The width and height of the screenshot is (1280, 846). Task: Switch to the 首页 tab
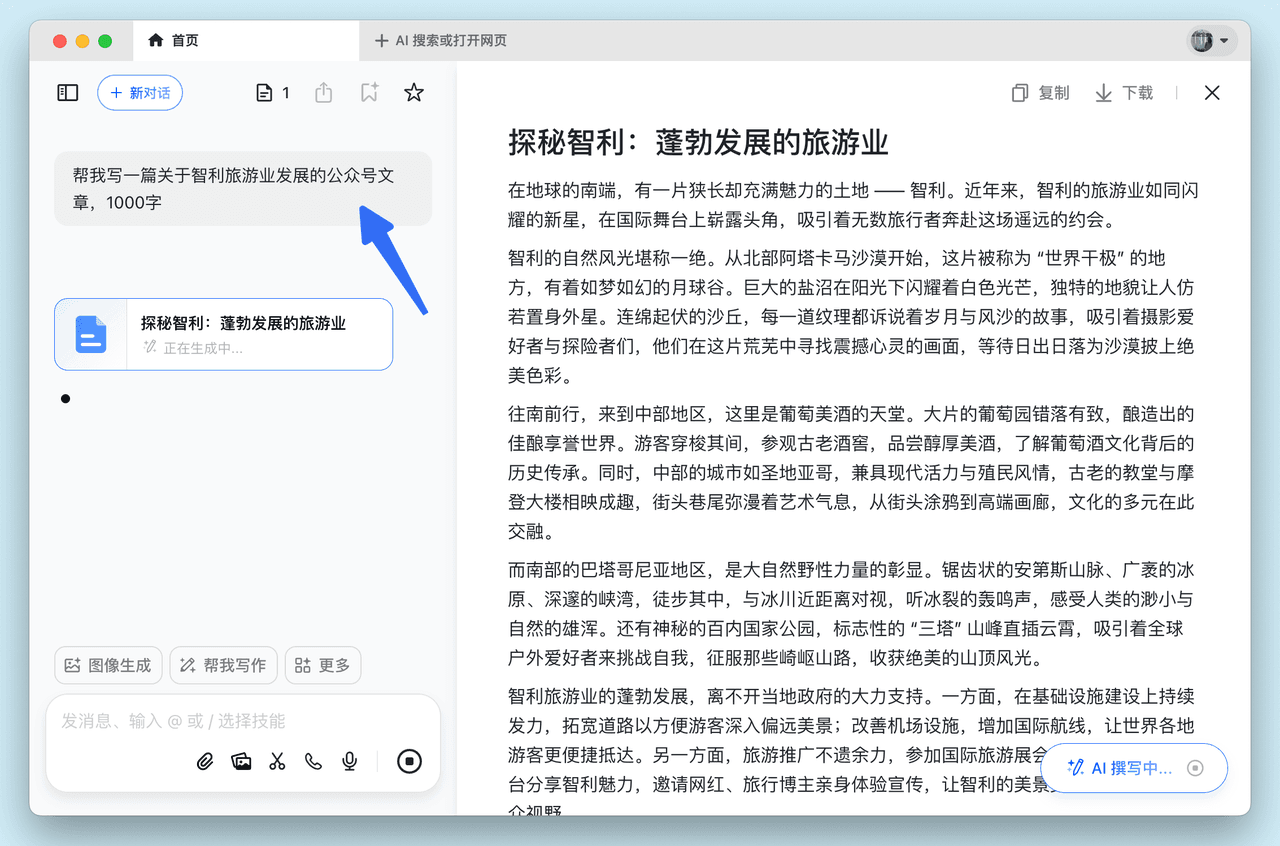[x=173, y=41]
